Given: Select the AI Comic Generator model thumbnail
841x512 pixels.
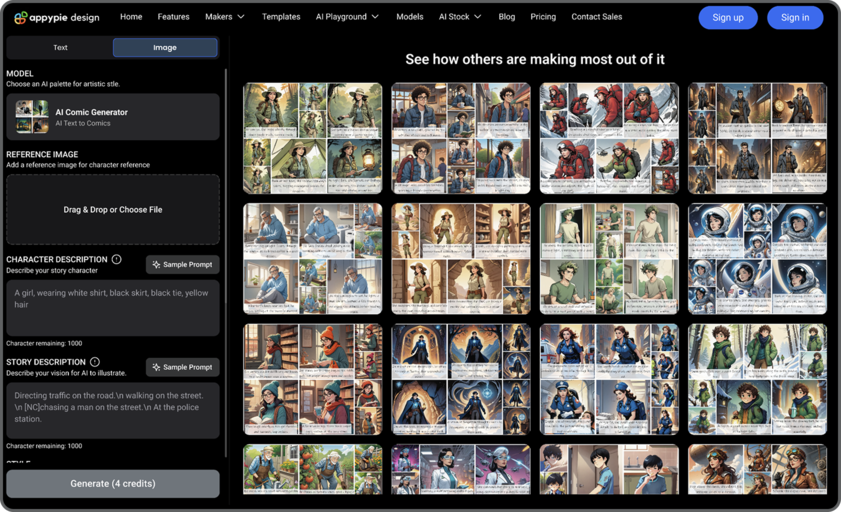Looking at the screenshot, I should [x=32, y=117].
